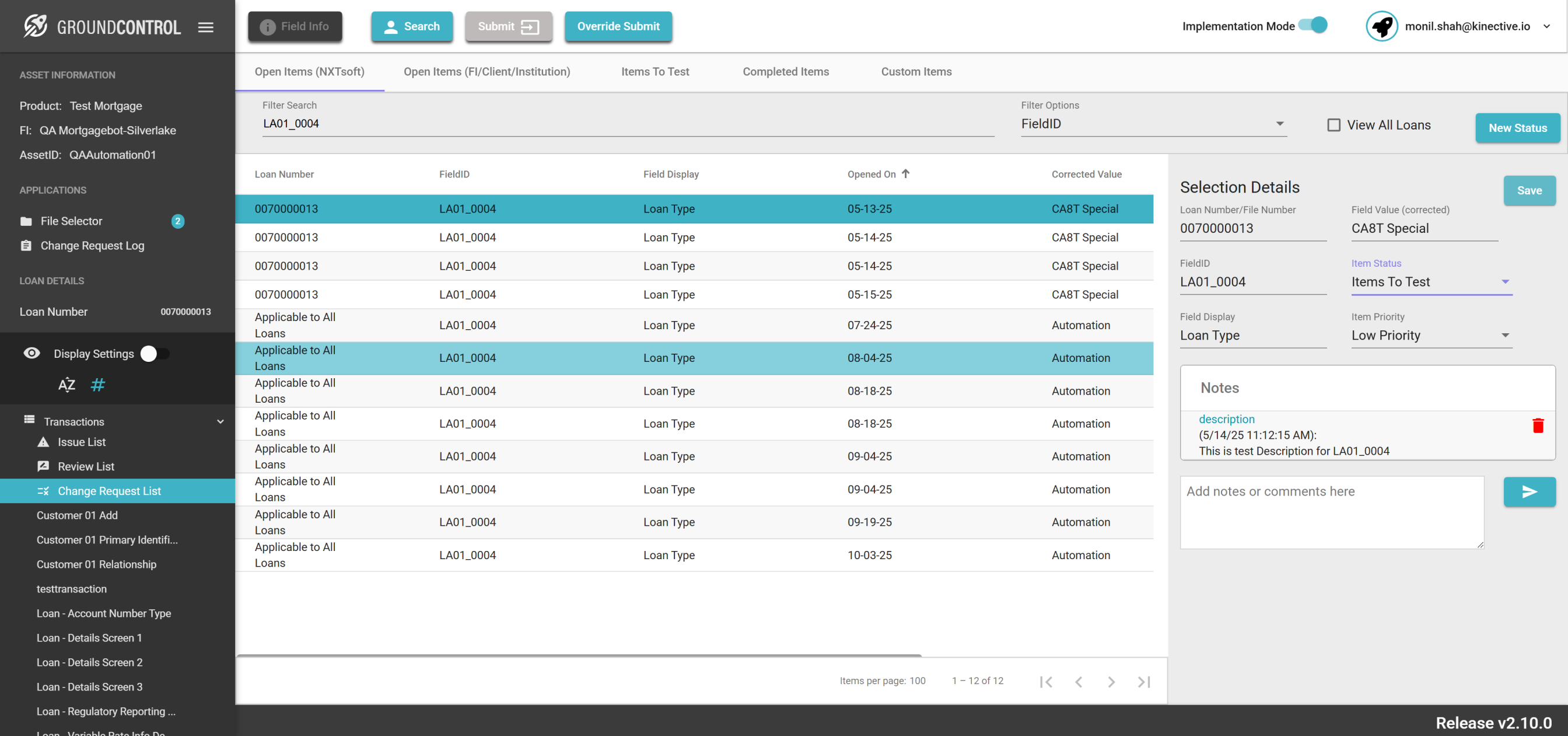Image resolution: width=1568 pixels, height=736 pixels.
Task: Open File Selector folder icon
Action: click(26, 221)
